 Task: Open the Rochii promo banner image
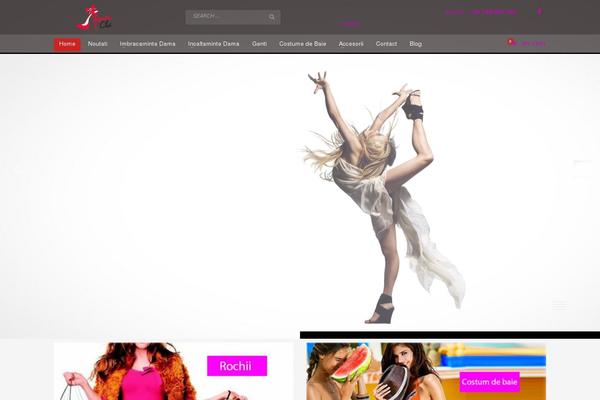pos(174,371)
